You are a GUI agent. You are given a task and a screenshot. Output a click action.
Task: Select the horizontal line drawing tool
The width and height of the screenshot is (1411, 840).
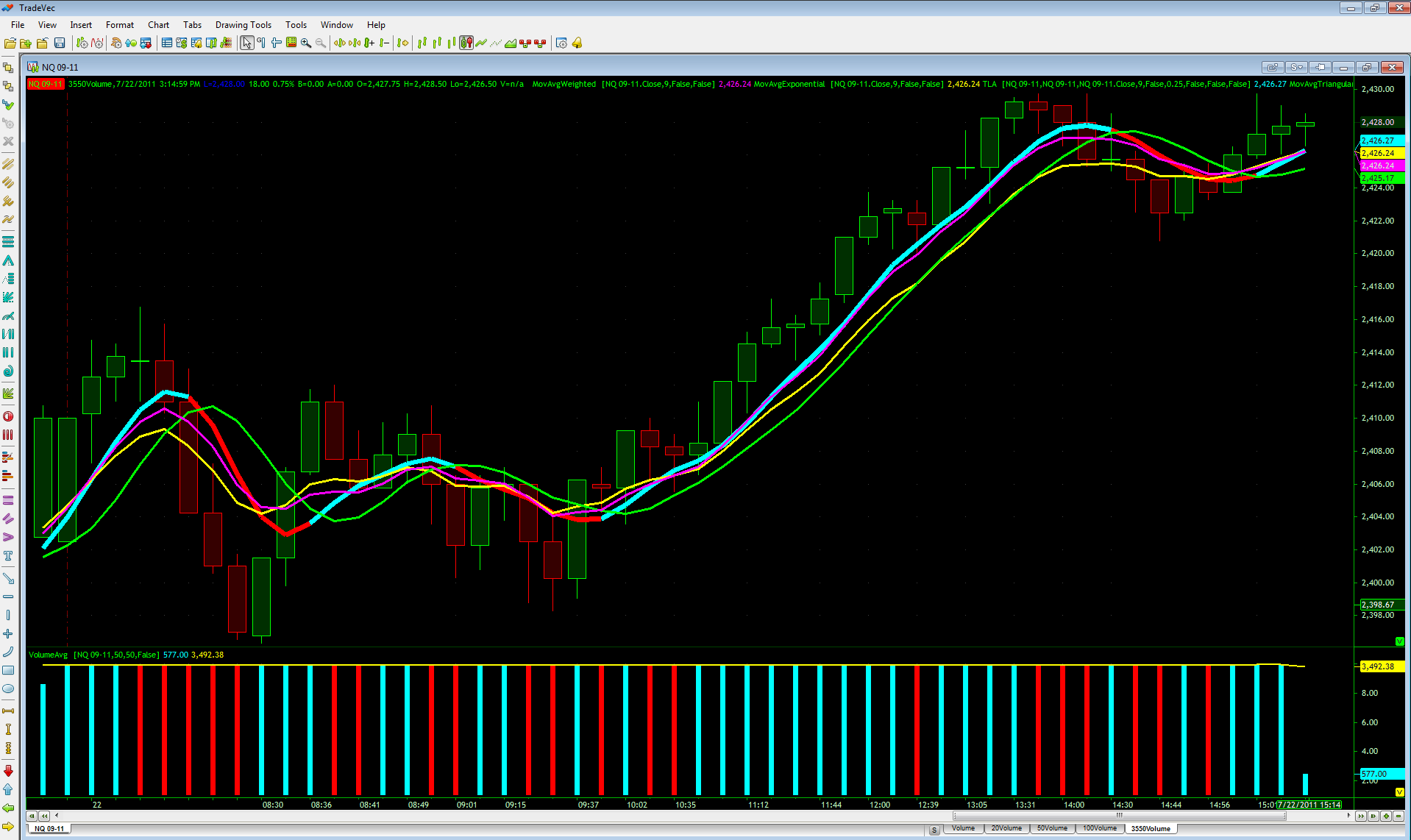[8, 597]
